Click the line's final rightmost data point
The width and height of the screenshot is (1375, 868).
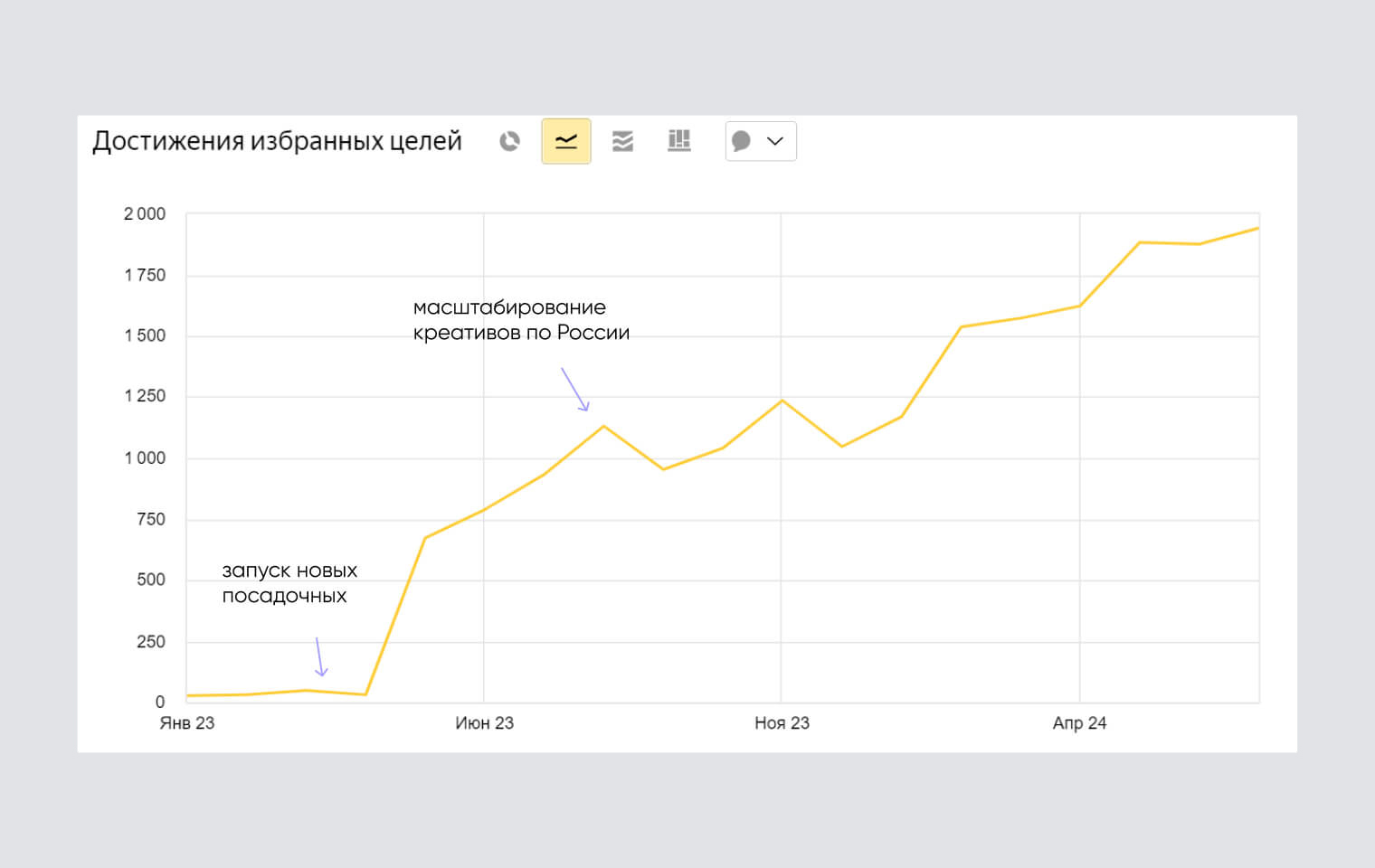pyautogui.click(x=1257, y=229)
